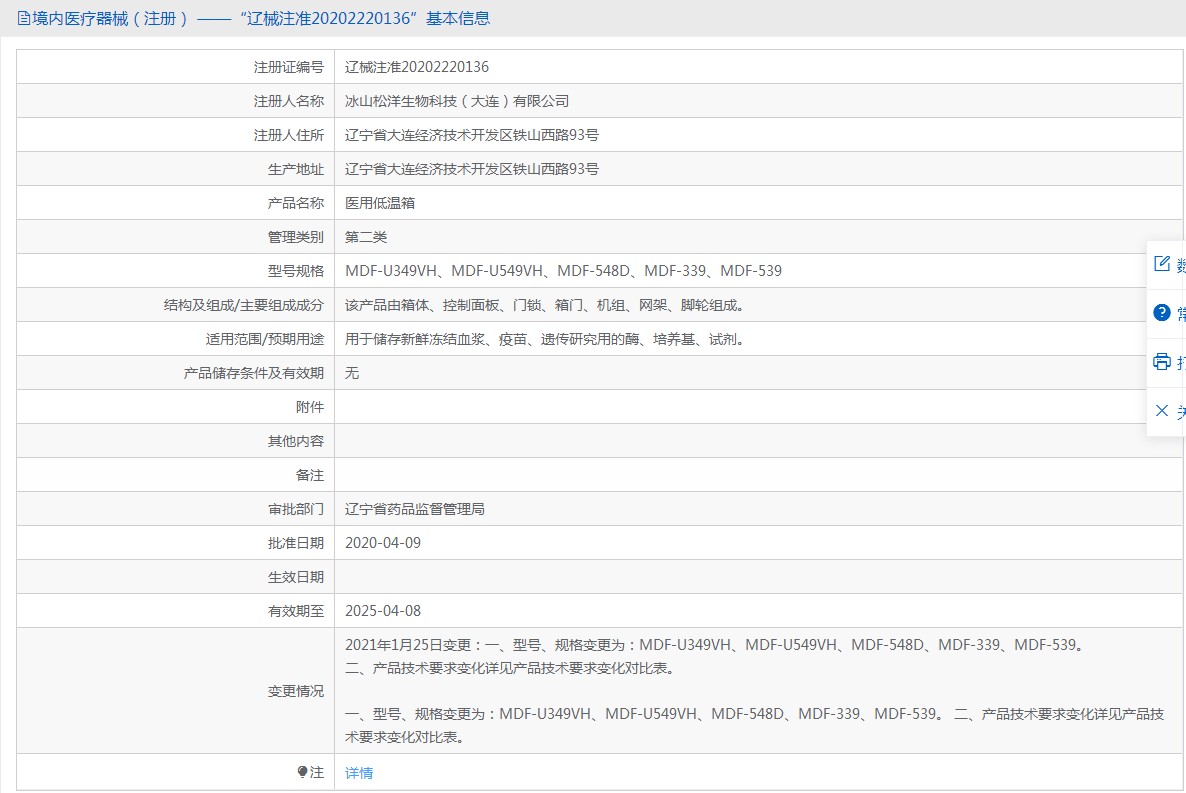Select the 产品名称 label
The width and height of the screenshot is (1186, 793).
coord(296,204)
